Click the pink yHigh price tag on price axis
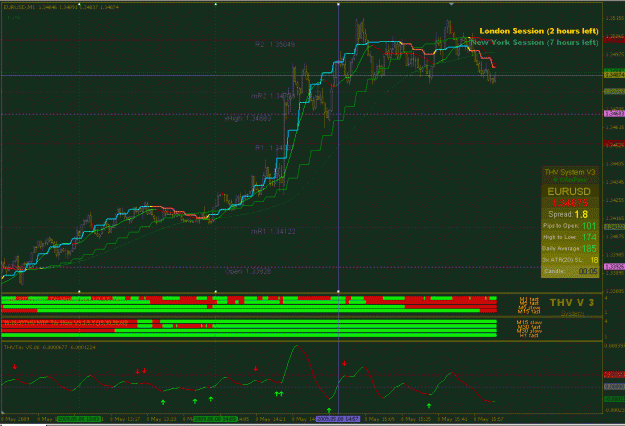Viewport: 625px width, 426px height. pos(614,114)
